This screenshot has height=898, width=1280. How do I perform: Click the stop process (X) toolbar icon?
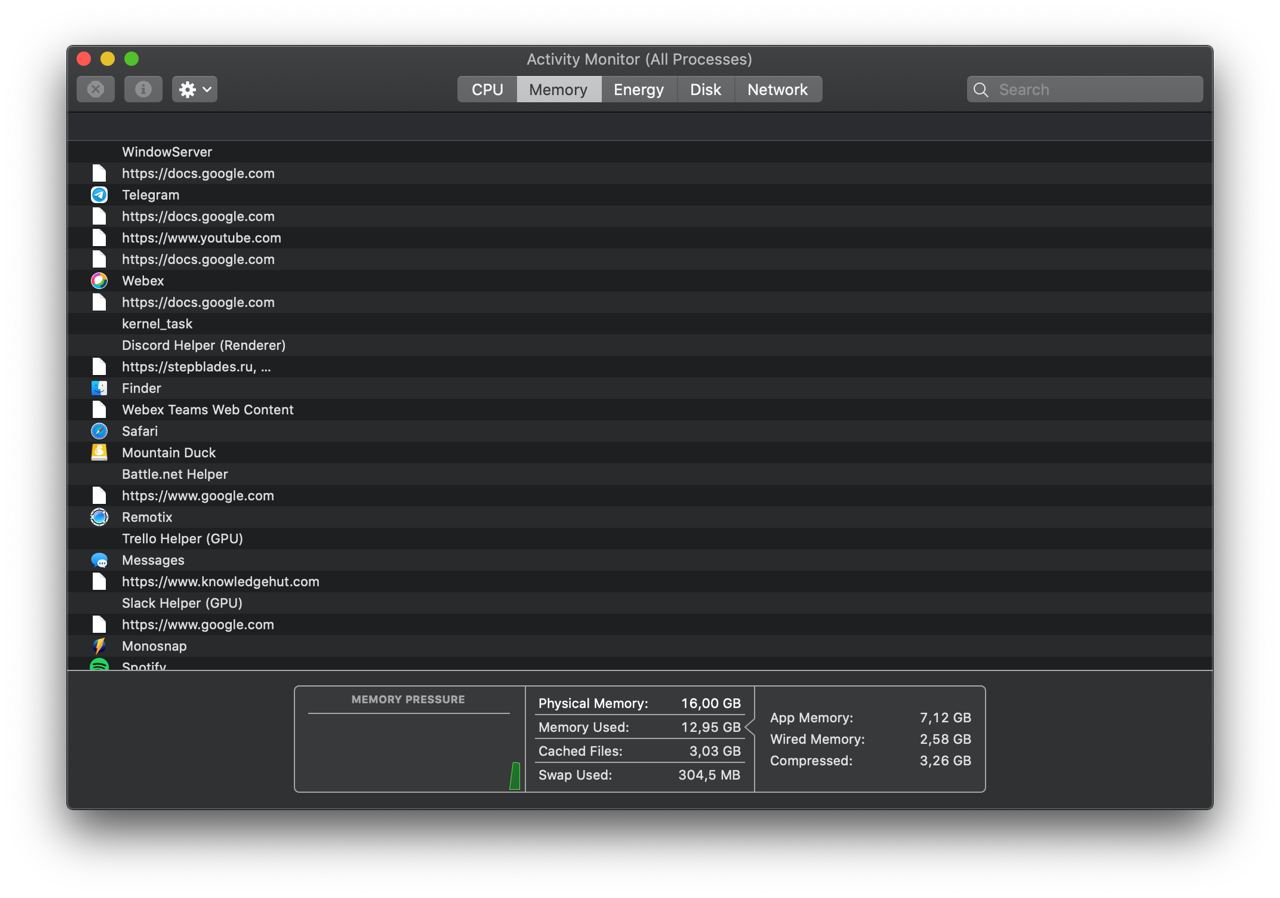coord(96,89)
